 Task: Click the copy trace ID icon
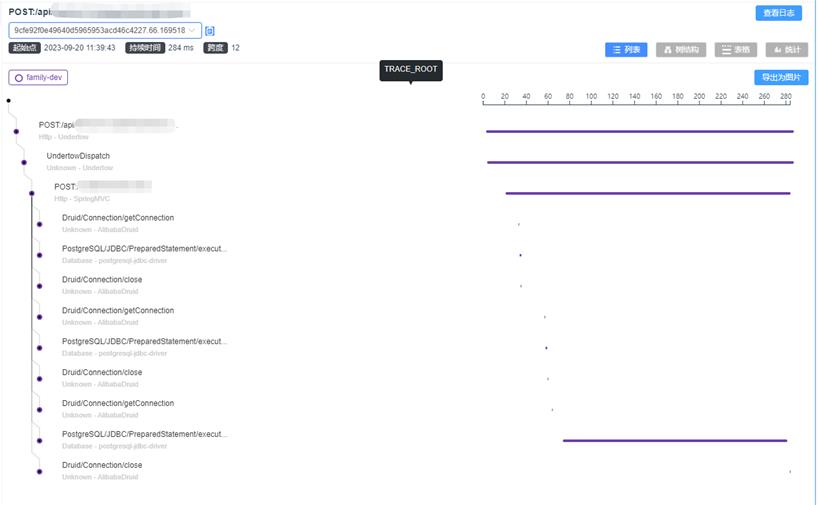pyautogui.click(x=210, y=31)
